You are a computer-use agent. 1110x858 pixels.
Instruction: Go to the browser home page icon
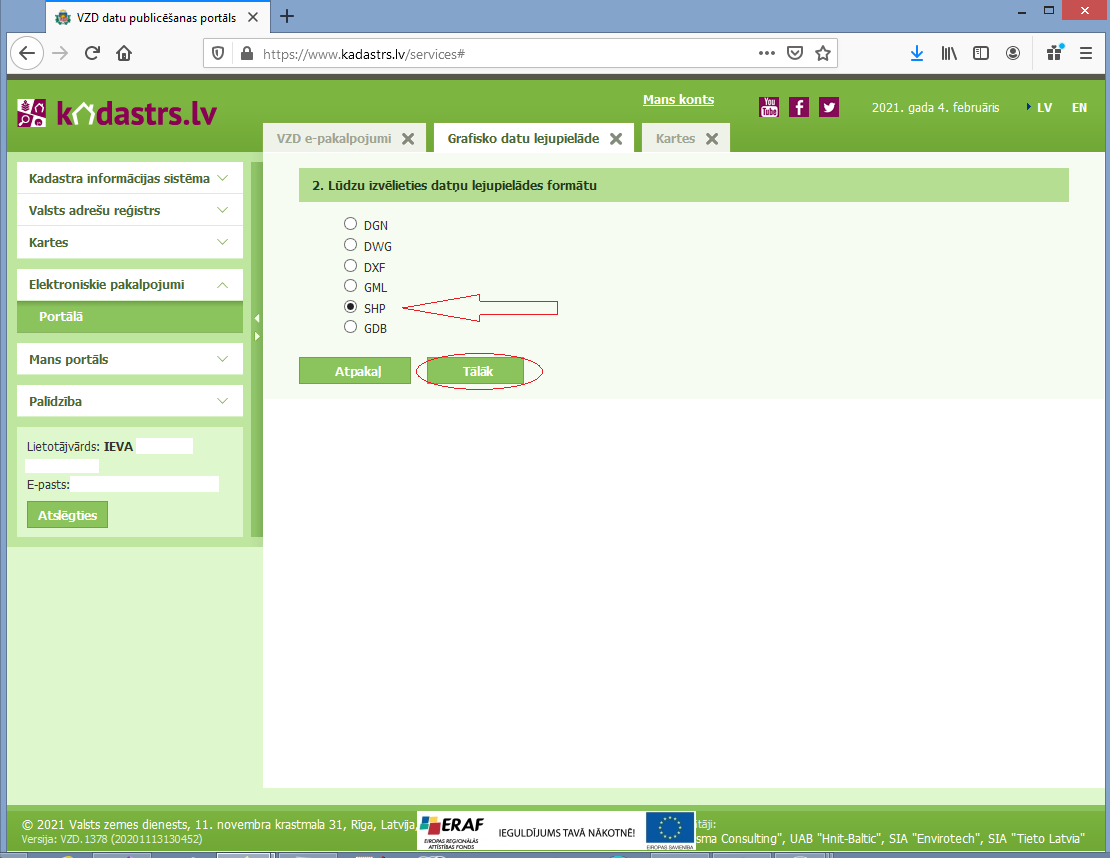(124, 53)
